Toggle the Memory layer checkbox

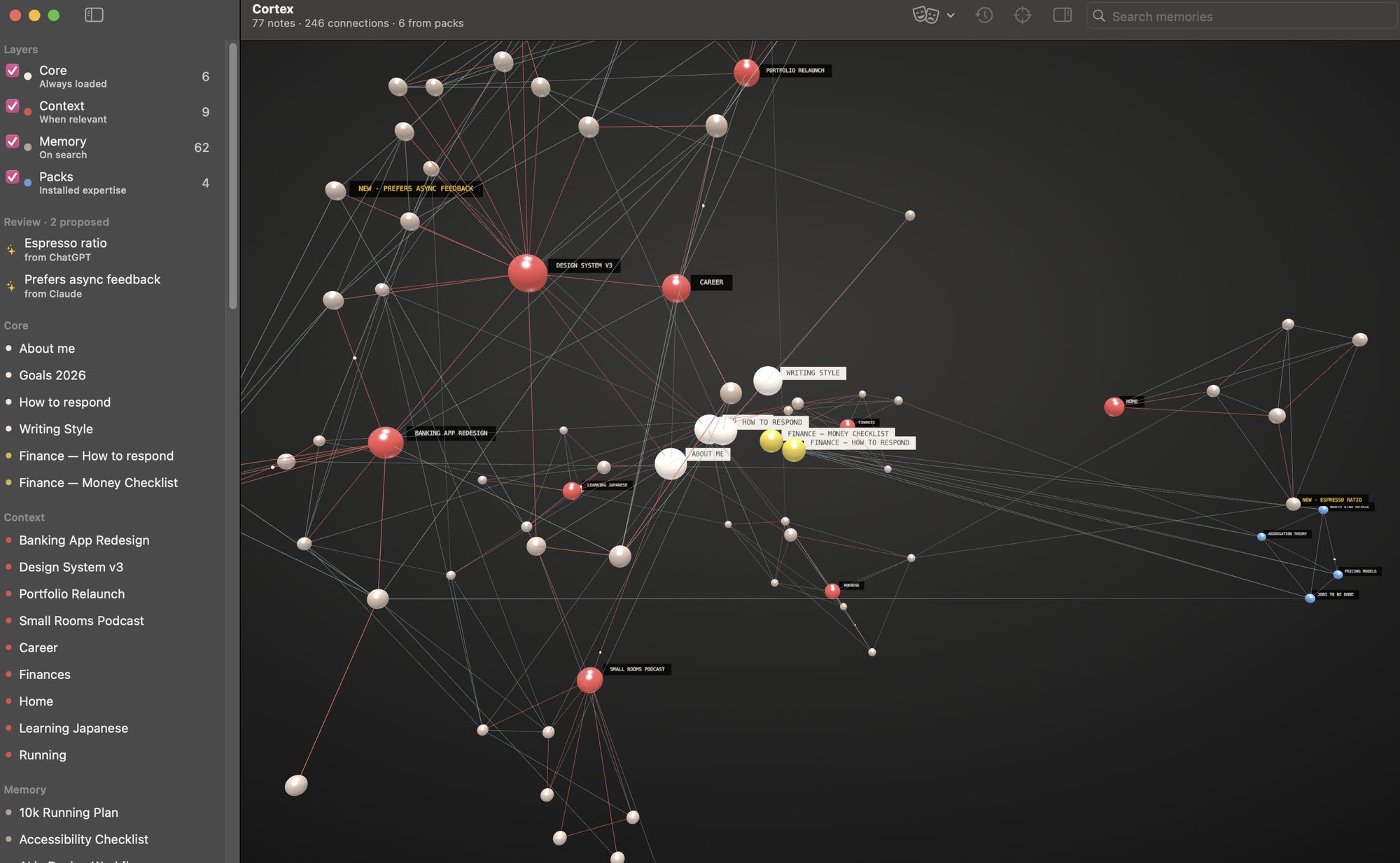pos(12,141)
